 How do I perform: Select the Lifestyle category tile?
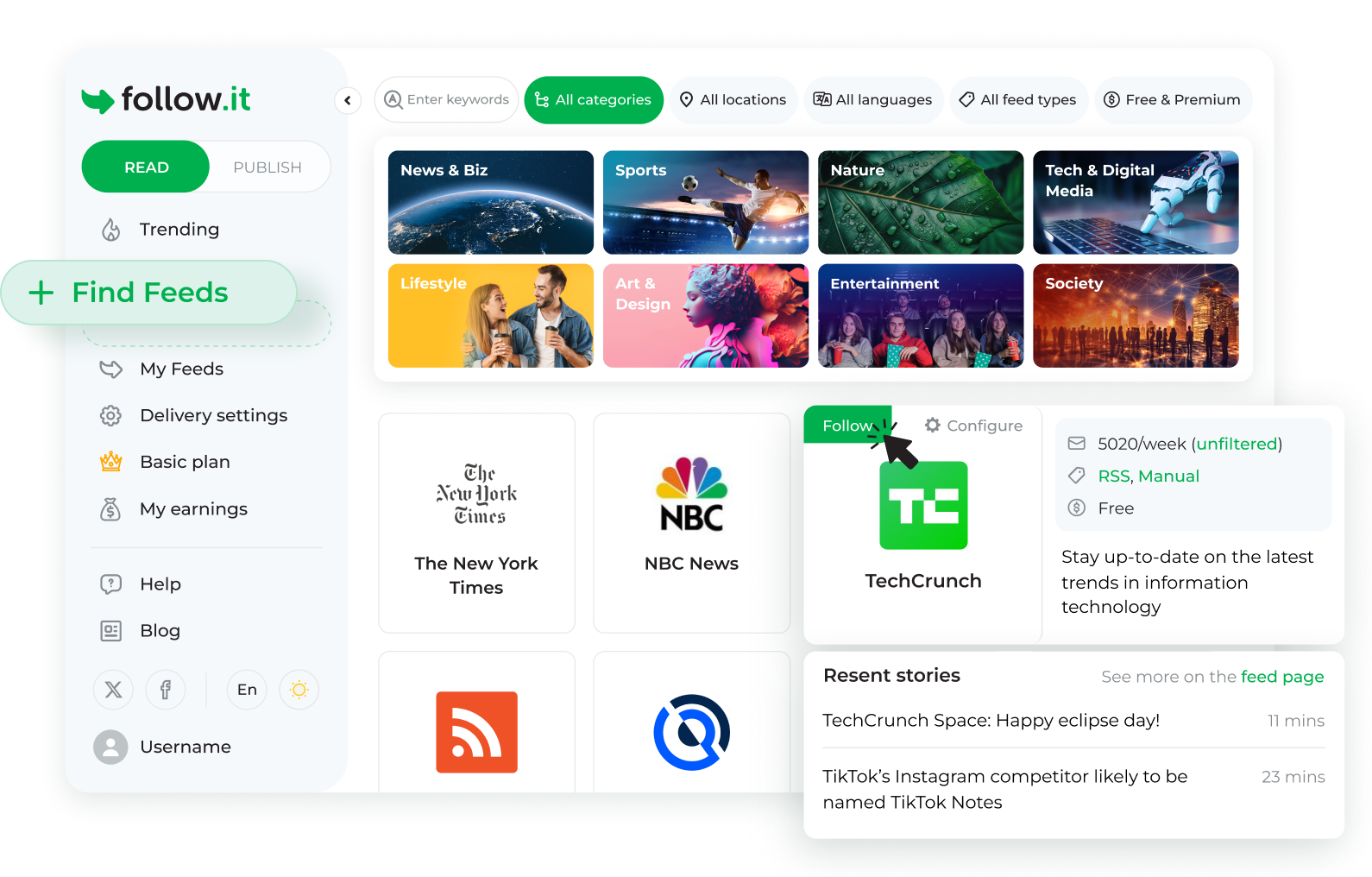(491, 316)
